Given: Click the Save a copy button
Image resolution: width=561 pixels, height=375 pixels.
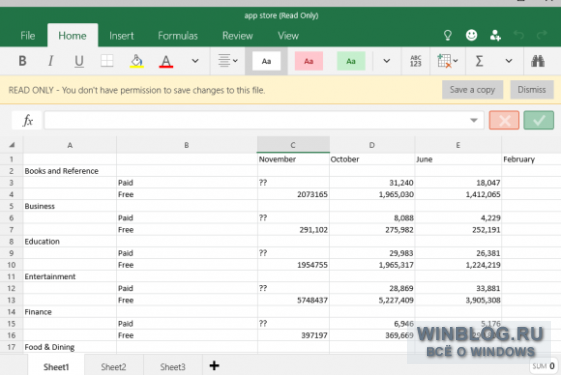Looking at the screenshot, I should (x=472, y=90).
